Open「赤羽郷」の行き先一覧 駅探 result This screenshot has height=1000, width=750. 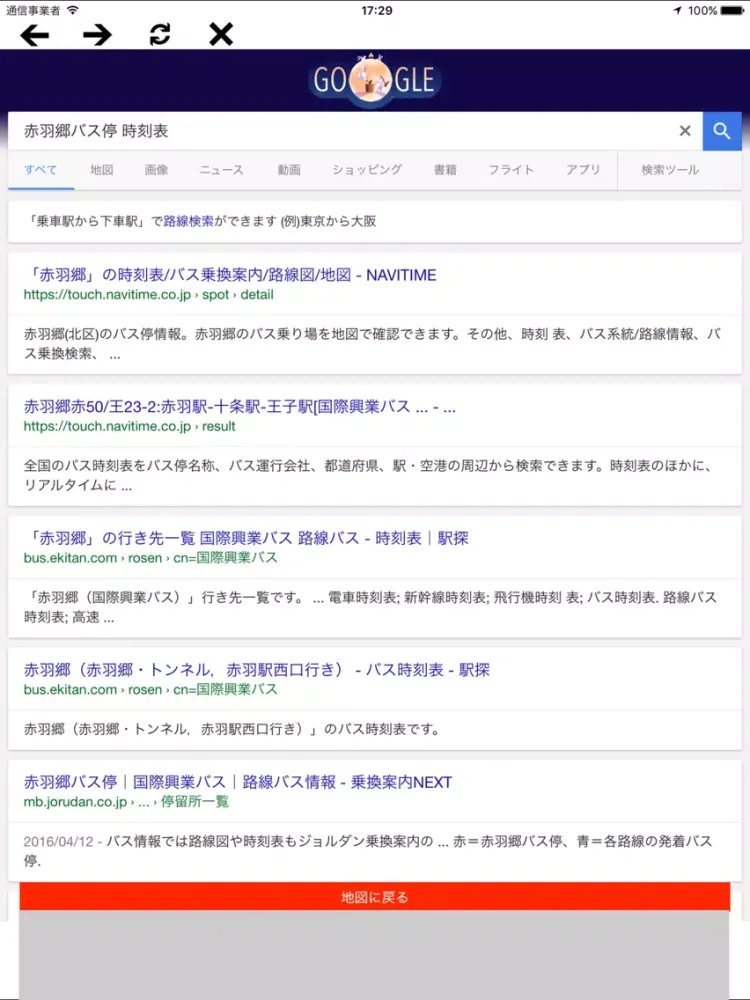pos(246,539)
